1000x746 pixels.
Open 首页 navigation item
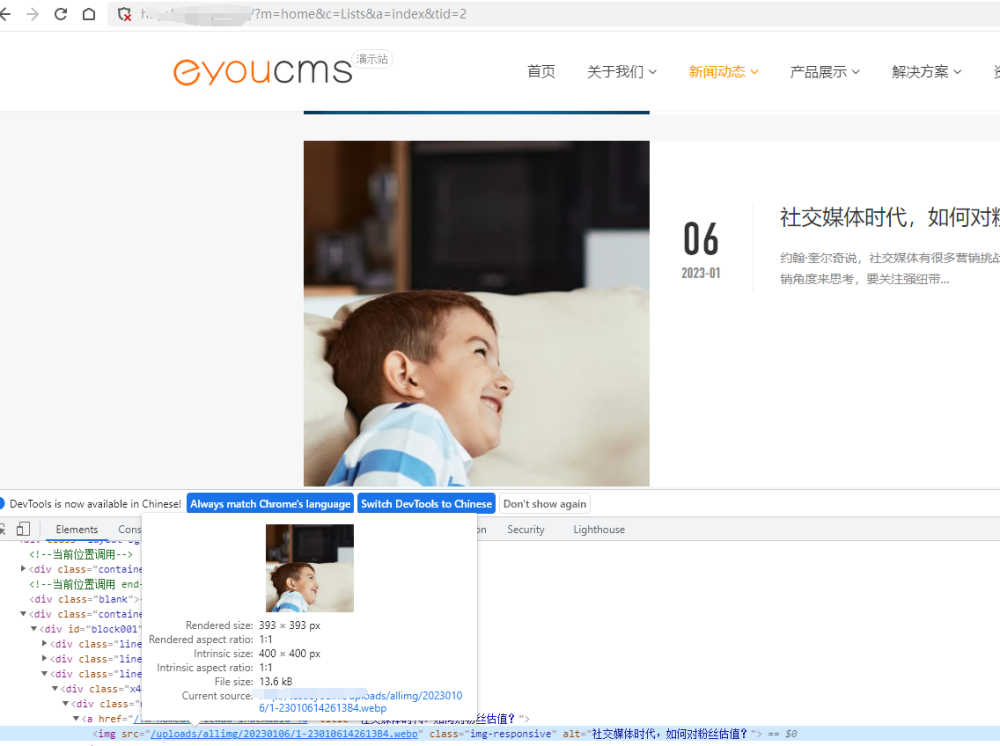point(541,71)
